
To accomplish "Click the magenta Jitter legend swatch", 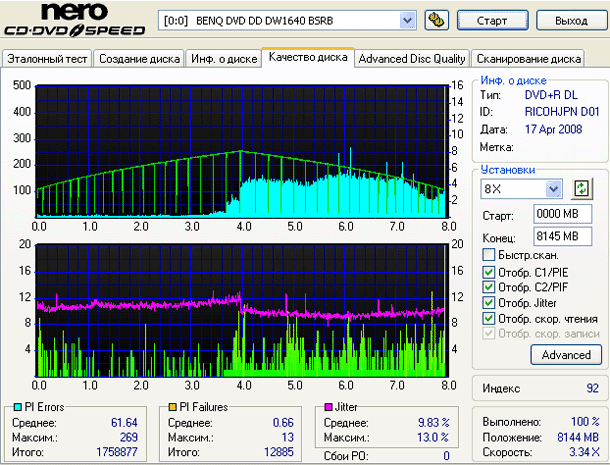I will click(x=328, y=407).
